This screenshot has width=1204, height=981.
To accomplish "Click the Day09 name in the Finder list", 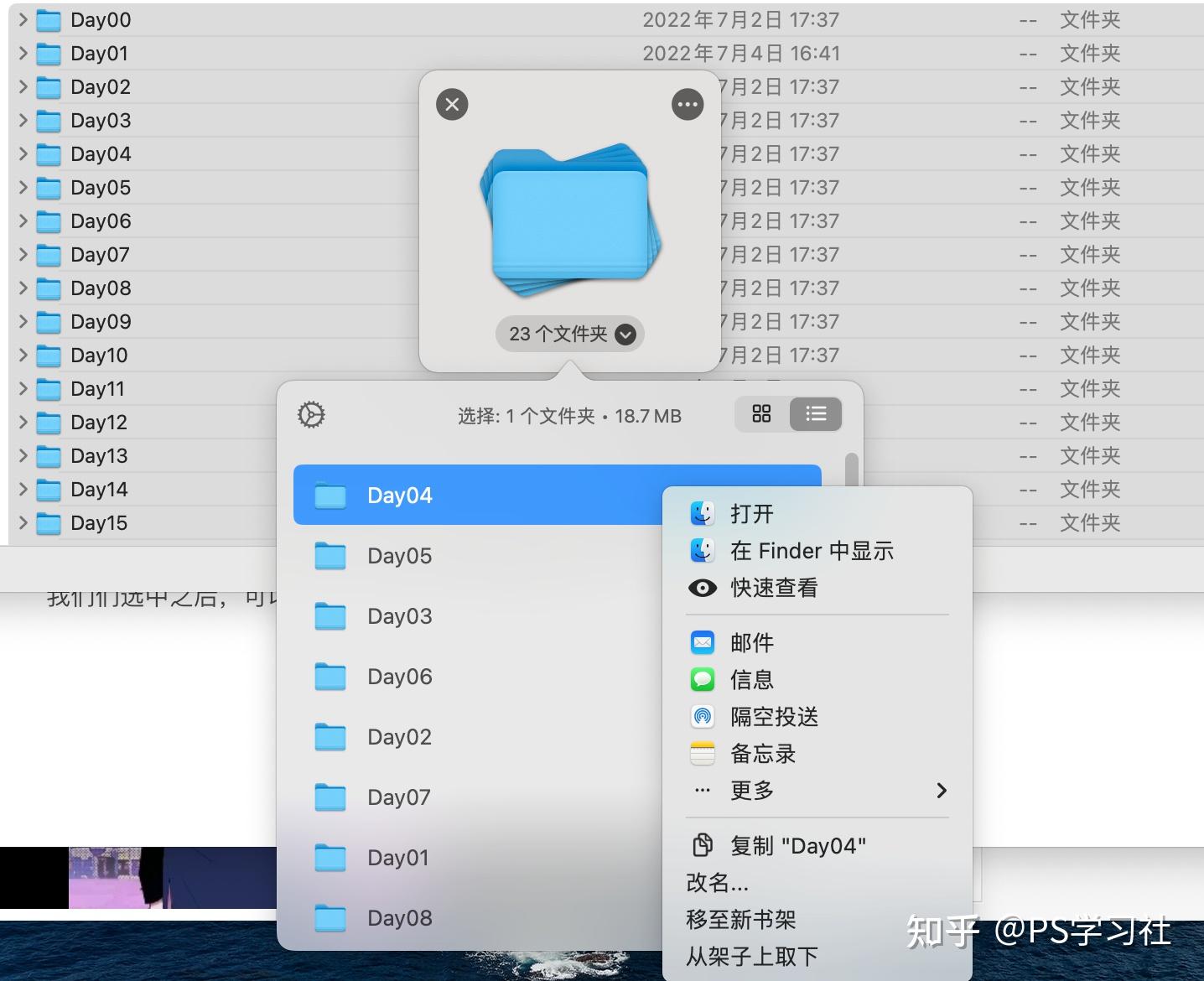I will point(101,322).
